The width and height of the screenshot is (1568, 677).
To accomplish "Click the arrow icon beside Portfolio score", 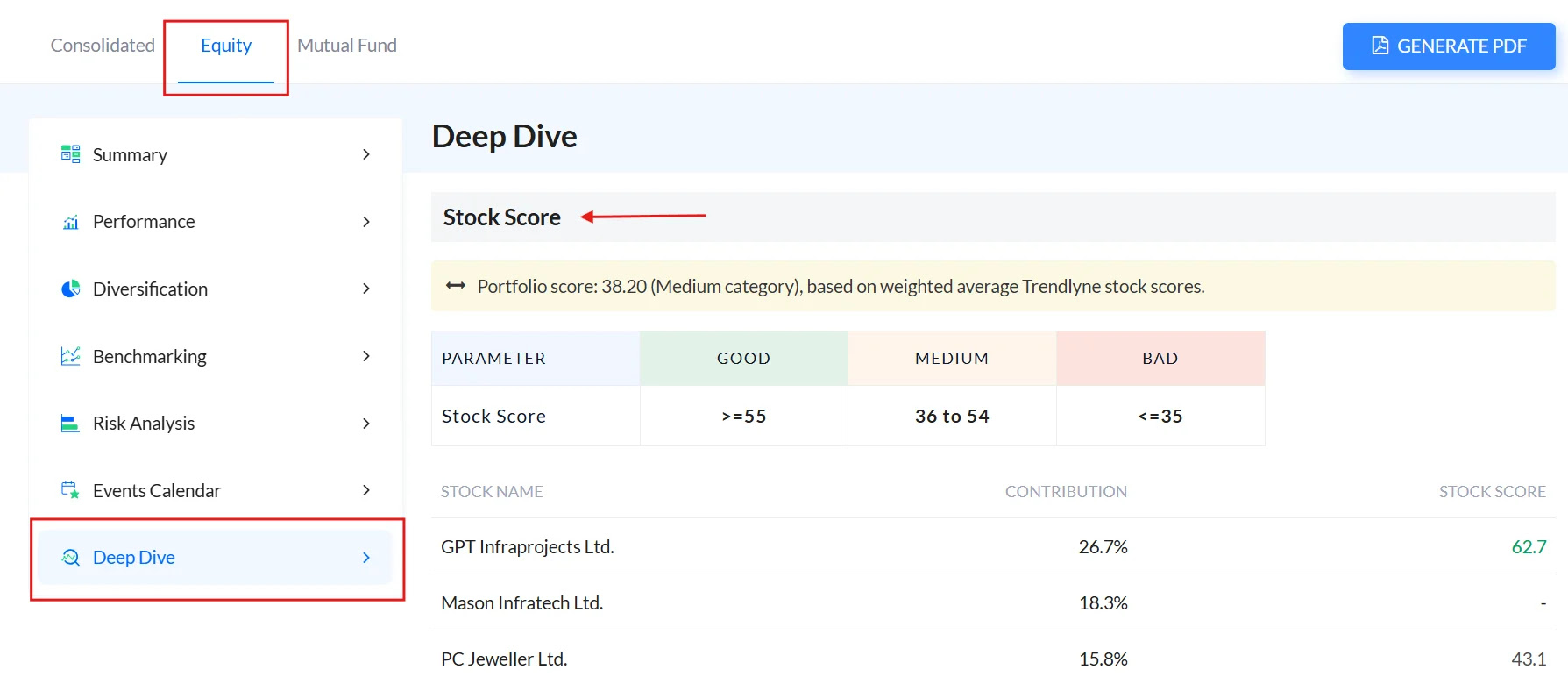I will (455, 286).
